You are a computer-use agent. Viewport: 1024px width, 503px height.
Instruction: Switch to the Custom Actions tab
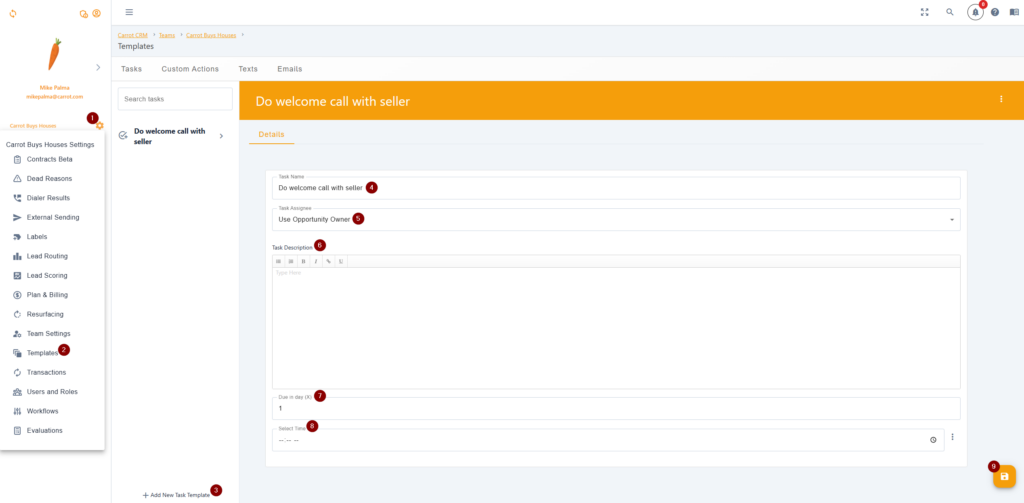(189, 69)
